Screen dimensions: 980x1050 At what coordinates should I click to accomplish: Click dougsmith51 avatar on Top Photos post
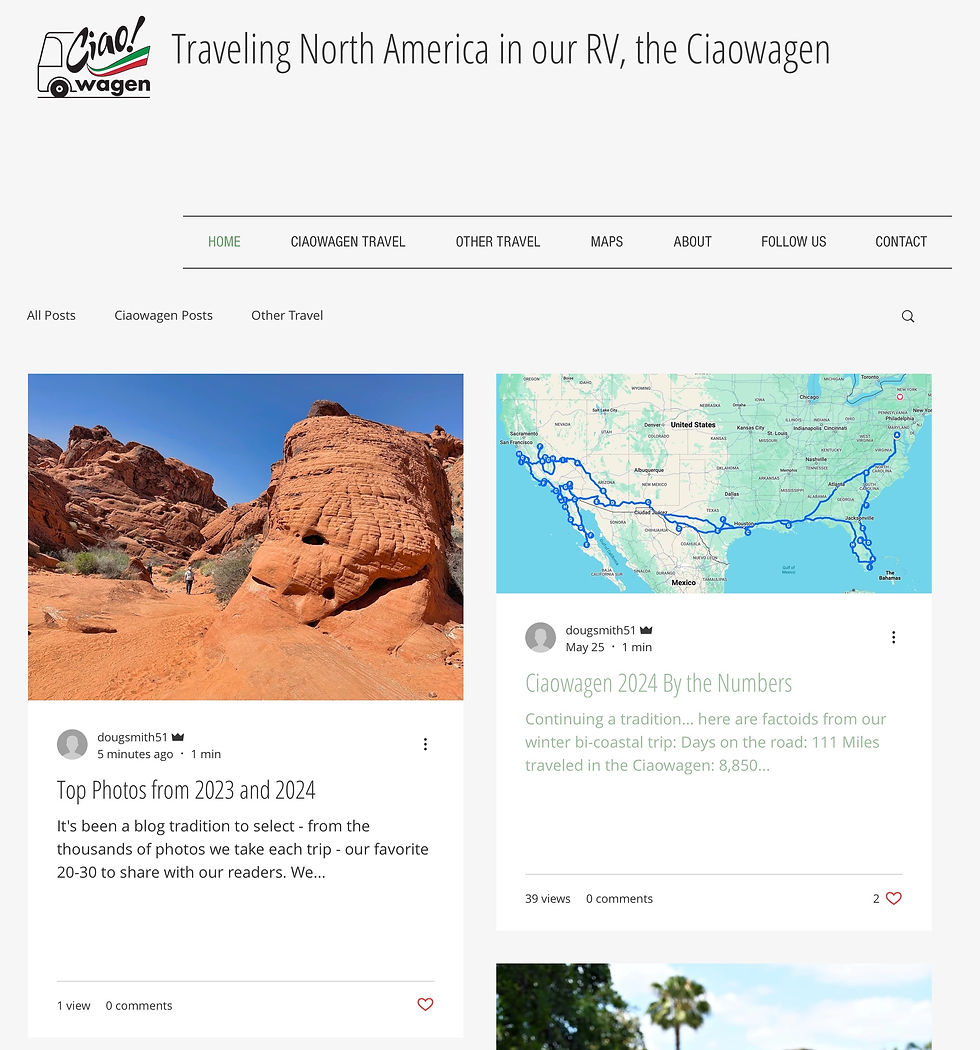72,745
